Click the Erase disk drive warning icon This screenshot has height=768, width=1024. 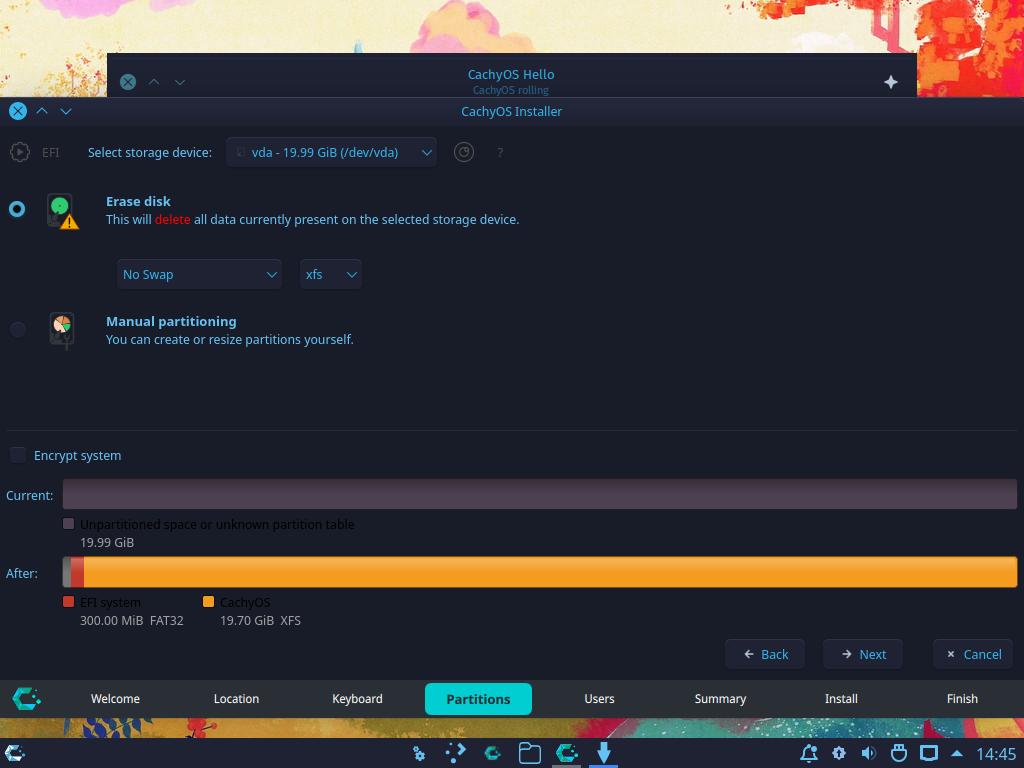point(62,211)
